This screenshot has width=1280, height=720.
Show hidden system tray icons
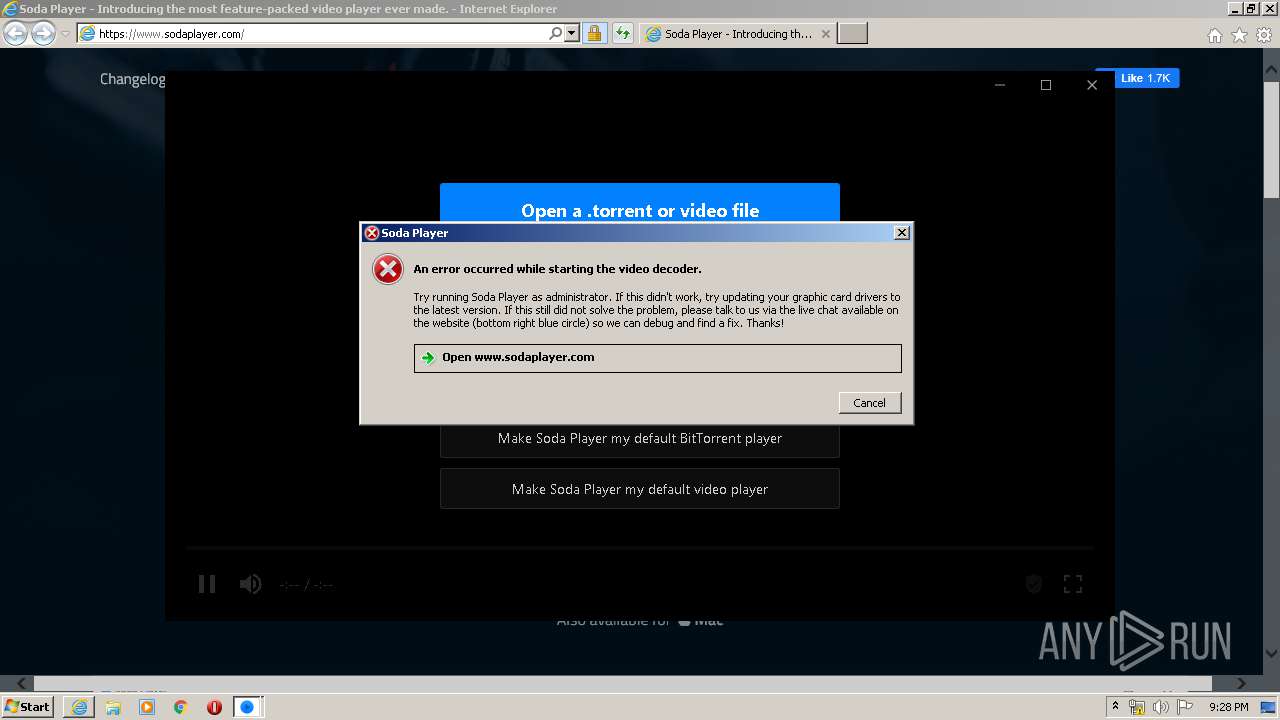point(1116,707)
